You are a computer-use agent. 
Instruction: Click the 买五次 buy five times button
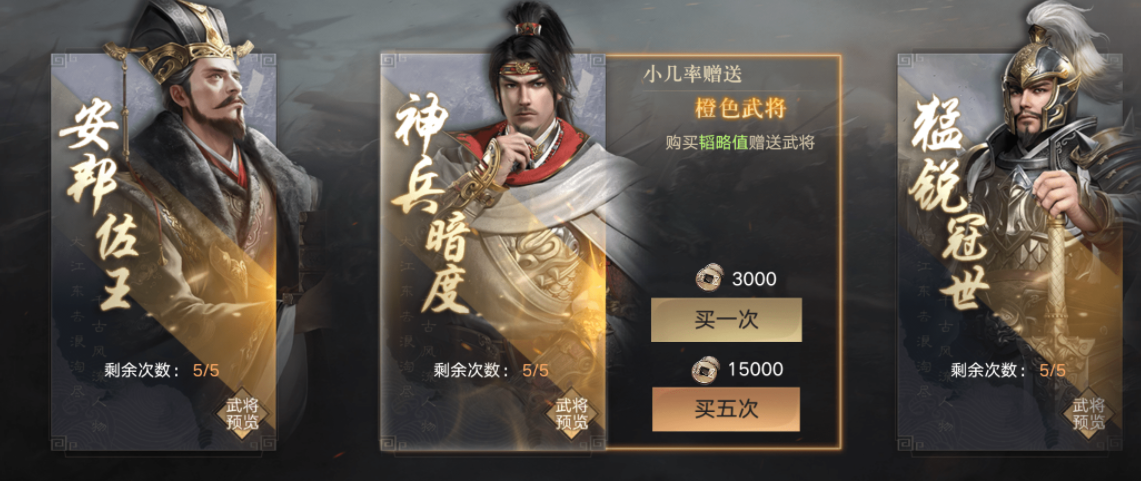pos(726,408)
